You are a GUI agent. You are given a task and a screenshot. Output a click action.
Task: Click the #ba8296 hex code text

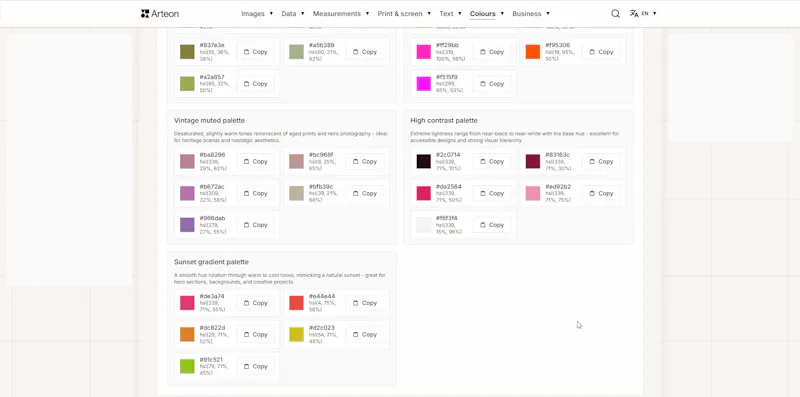[x=212, y=155]
